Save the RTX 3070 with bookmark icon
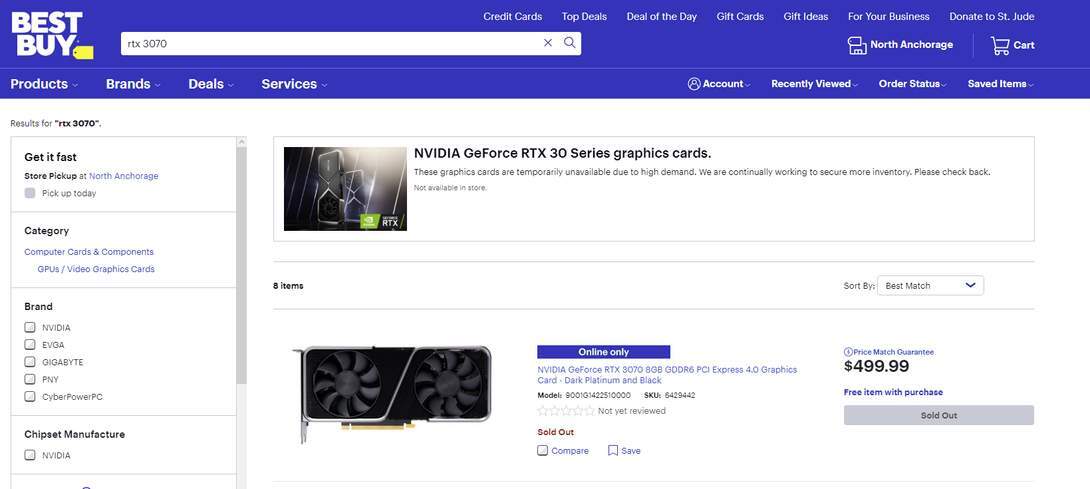Viewport: 1090px width, 489px height. 613,451
